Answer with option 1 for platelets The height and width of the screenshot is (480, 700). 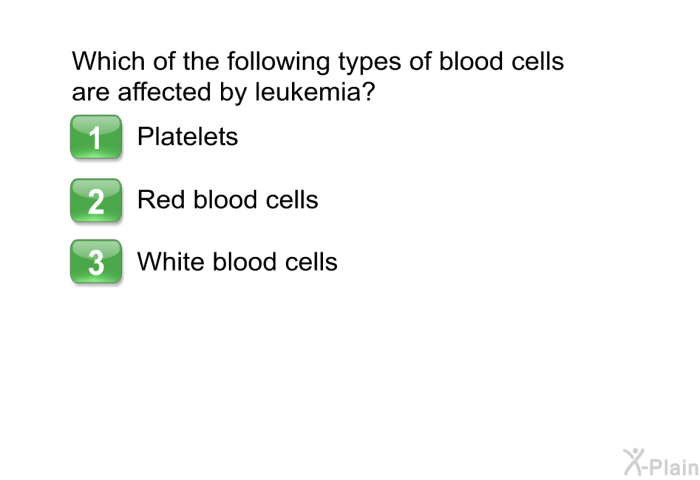[x=96, y=137]
